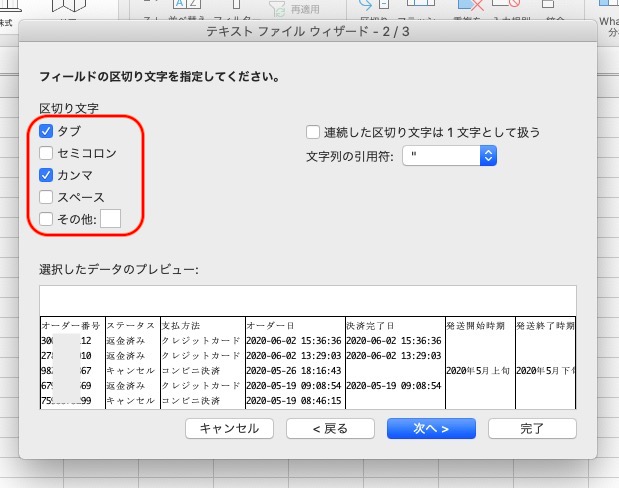The width and height of the screenshot is (619, 488).
Task: Click the 決済完了日 preview column header
Action: [x=370, y=326]
